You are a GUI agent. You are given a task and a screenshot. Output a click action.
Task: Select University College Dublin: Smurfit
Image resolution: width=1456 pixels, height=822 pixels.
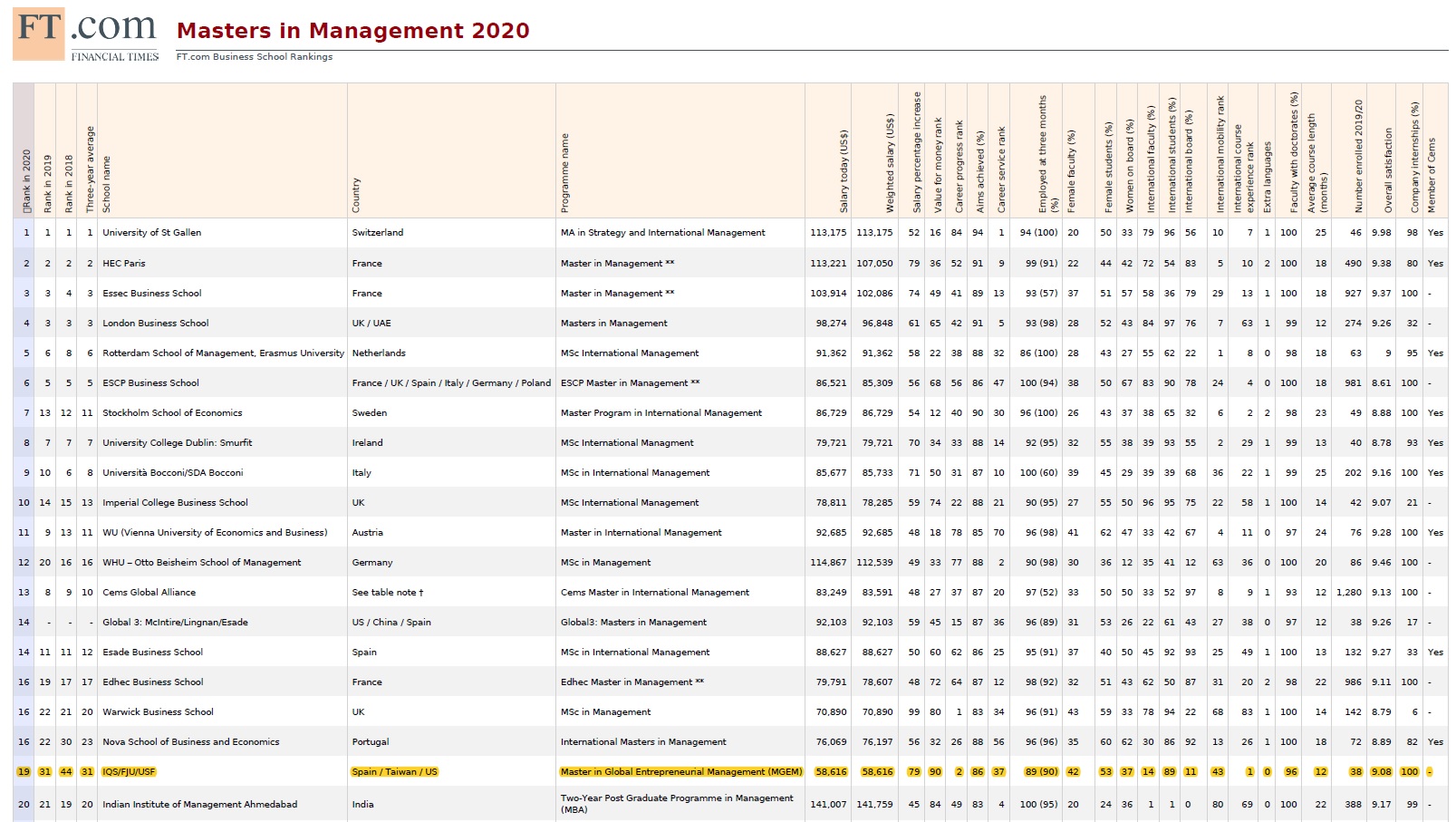[x=178, y=443]
